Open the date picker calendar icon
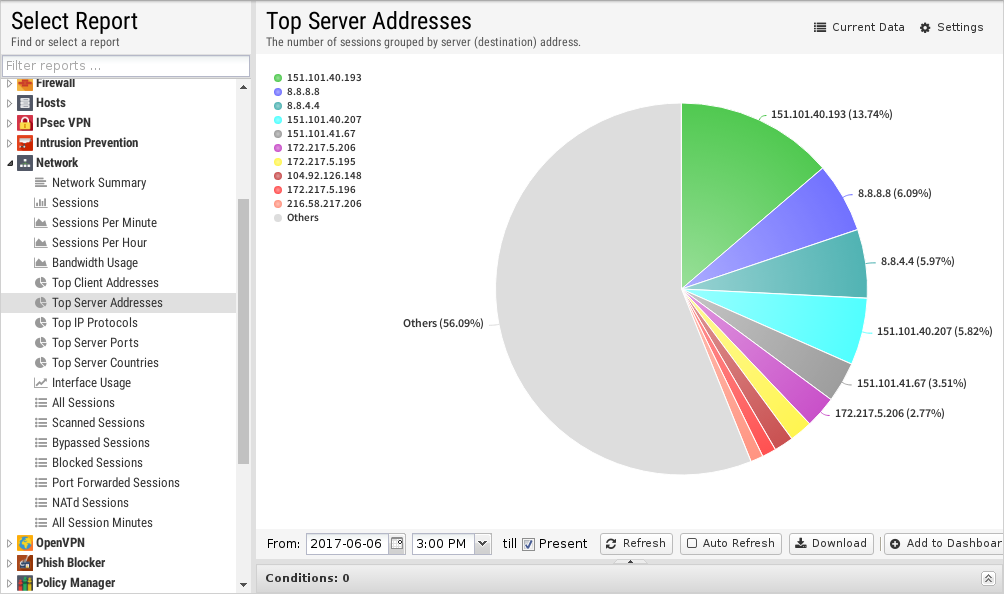Viewport: 1004px width, 594px height. coord(397,543)
